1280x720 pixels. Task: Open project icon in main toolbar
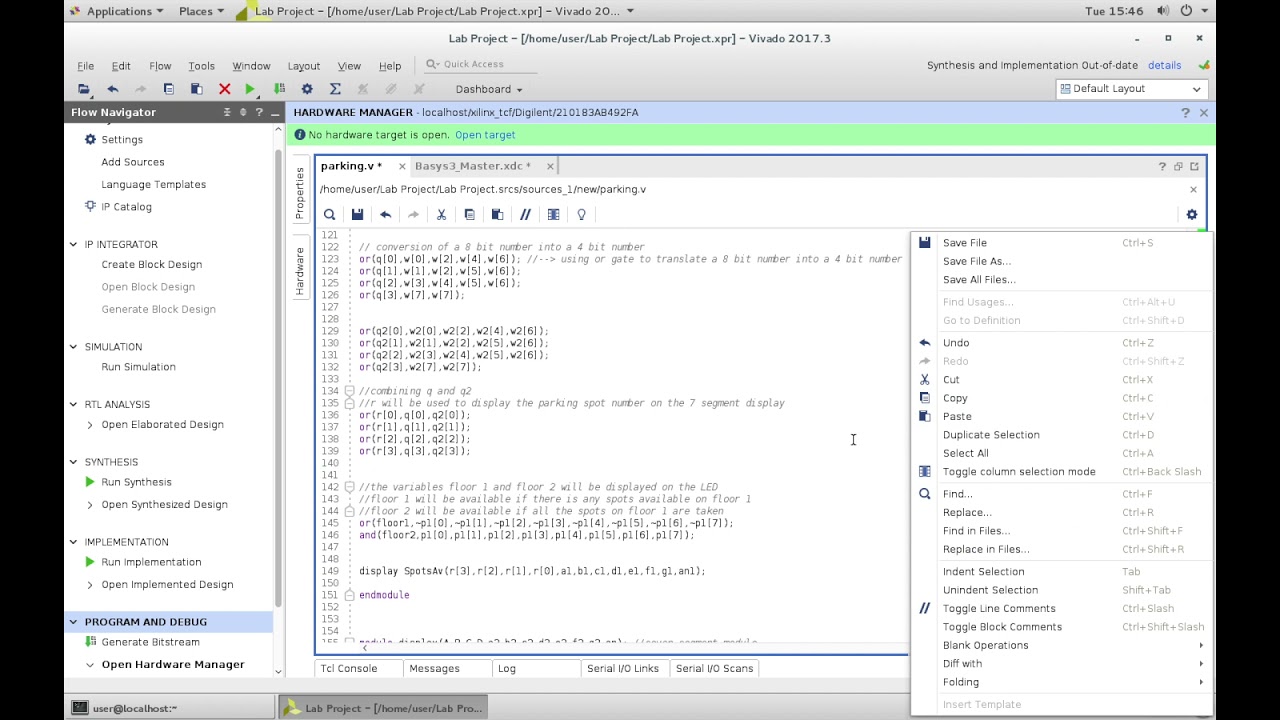coord(84,89)
